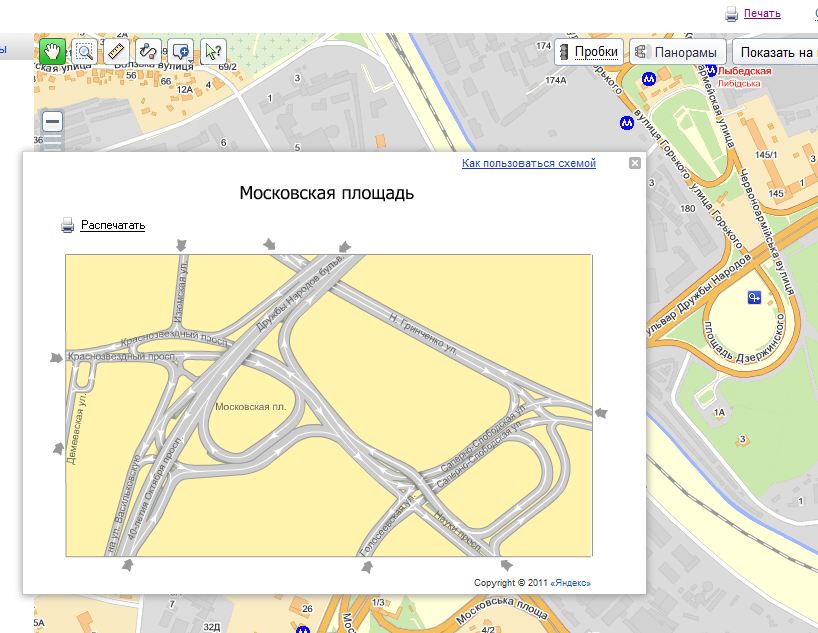The image size is (818, 633).
Task: Activate the "What's here" info cursor tool
Action: (212, 50)
